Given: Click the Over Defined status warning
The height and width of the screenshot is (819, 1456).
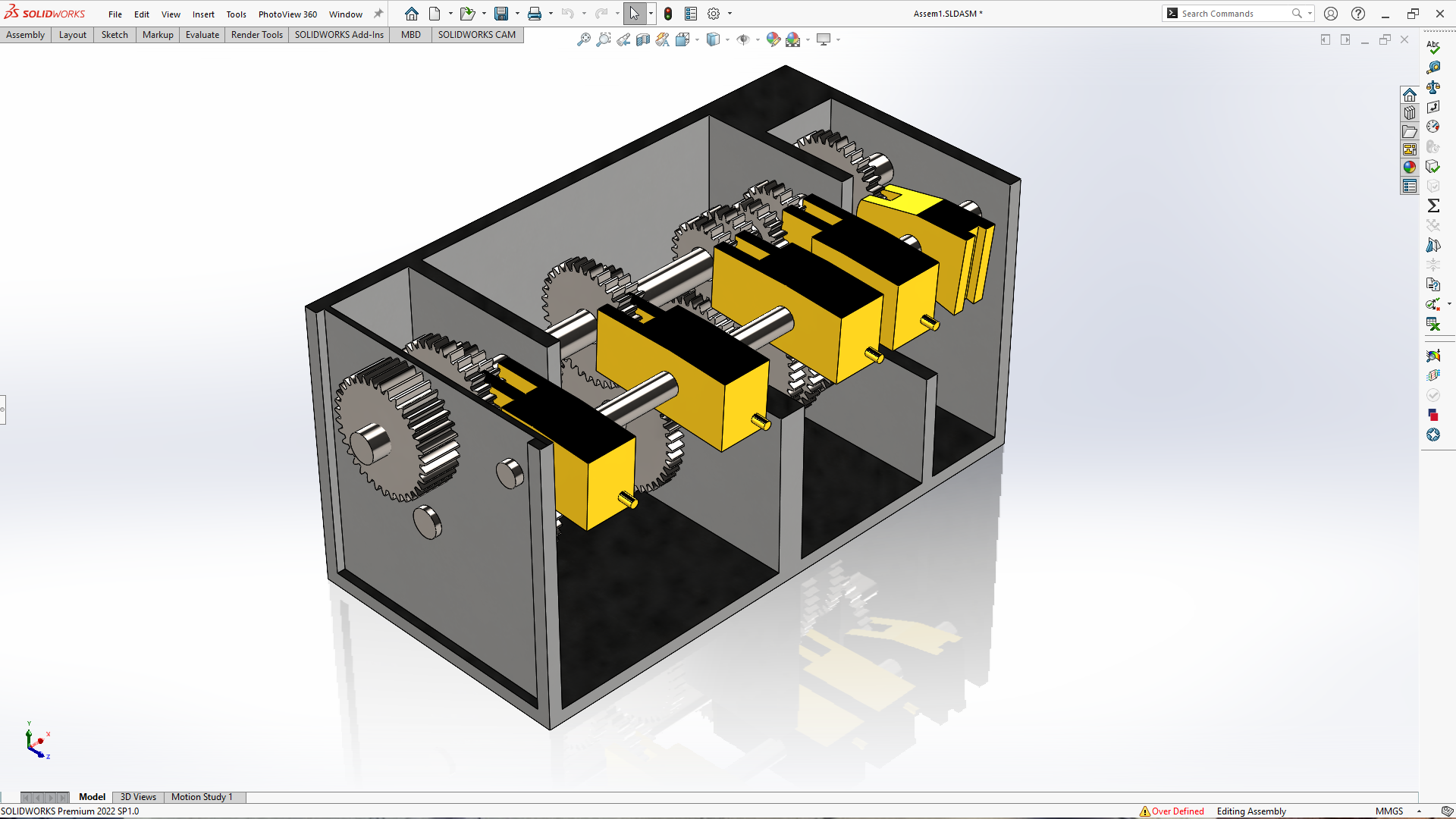Looking at the screenshot, I should [x=1172, y=811].
